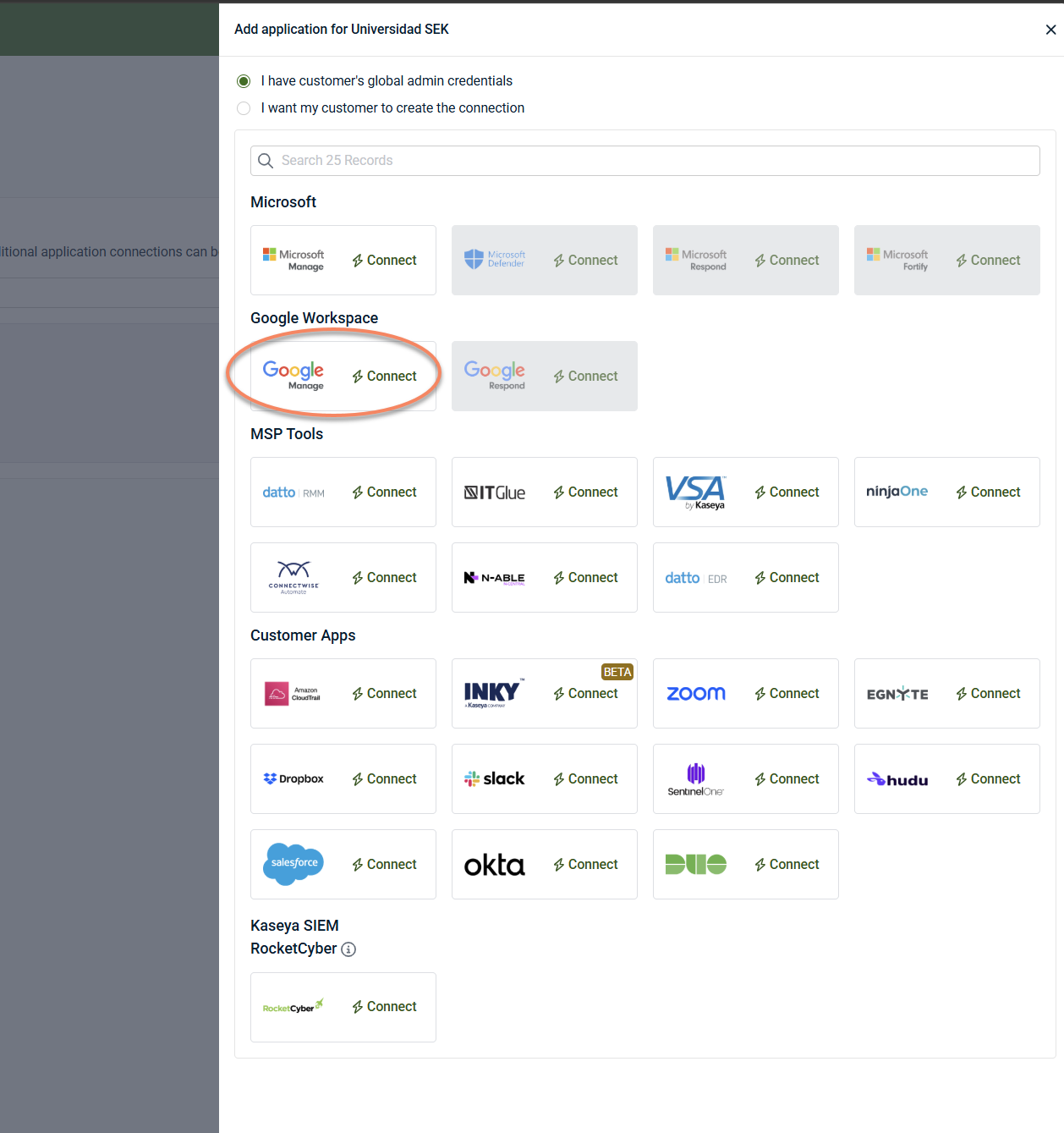Click the Search 25 Records field
Screen dimensions: 1064x1133
click(644, 161)
